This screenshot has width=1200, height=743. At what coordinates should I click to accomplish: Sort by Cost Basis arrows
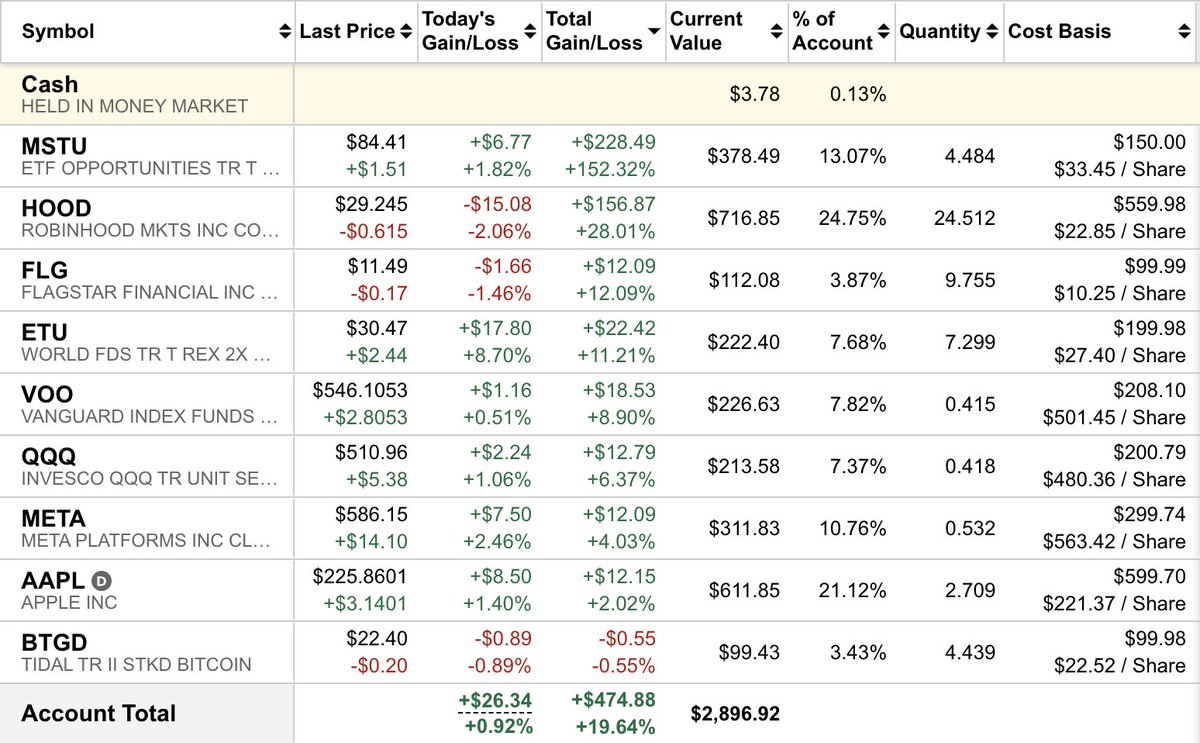click(1183, 32)
